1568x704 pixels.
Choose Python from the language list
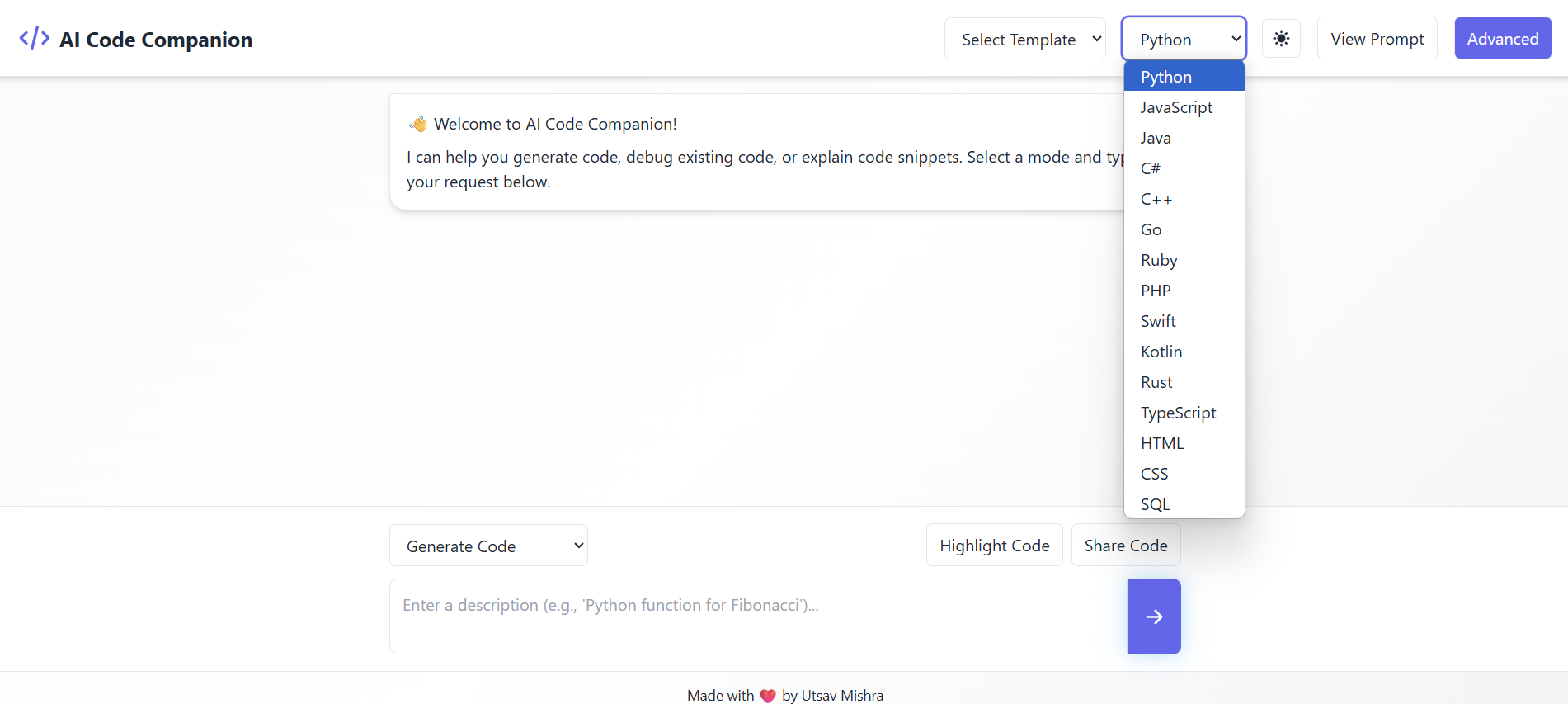[1184, 77]
